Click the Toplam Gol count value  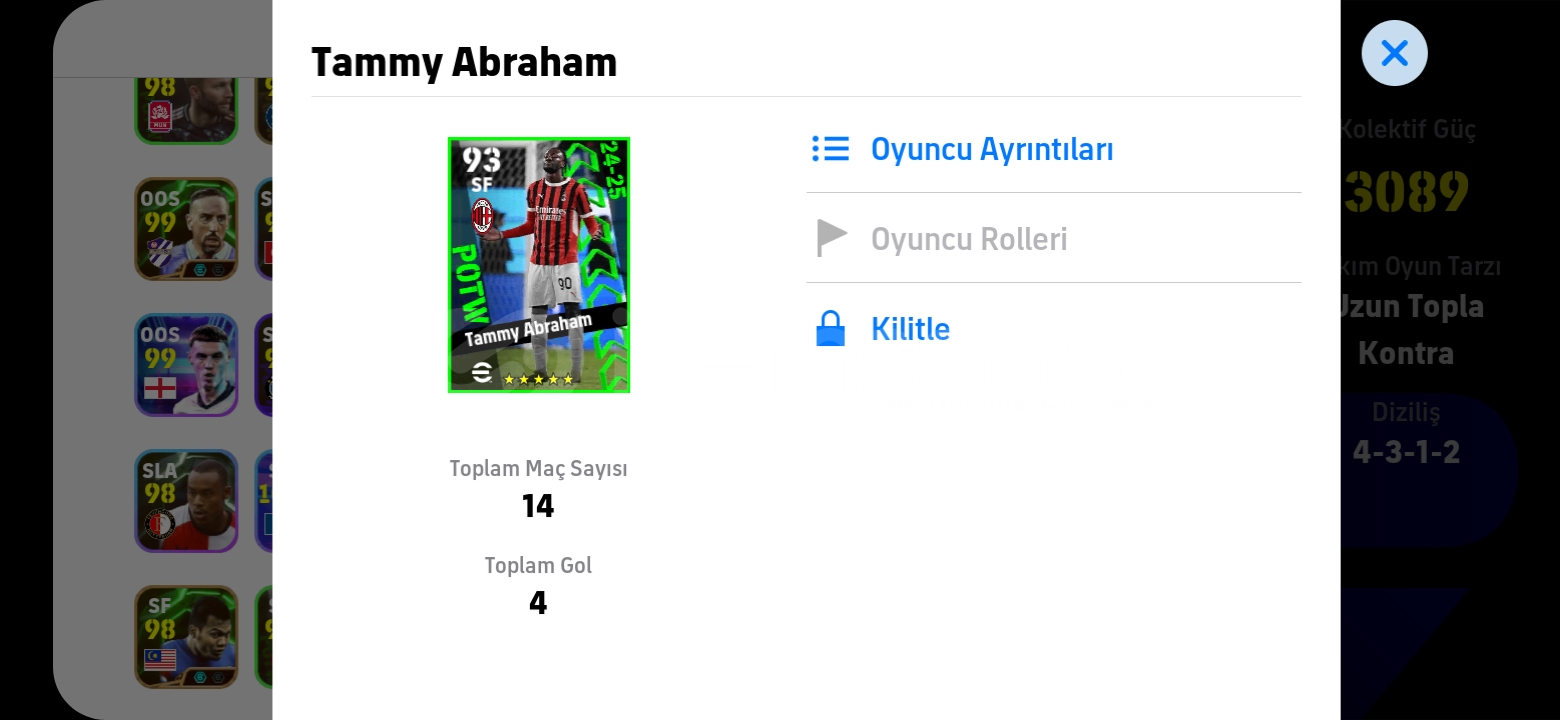[x=538, y=603]
